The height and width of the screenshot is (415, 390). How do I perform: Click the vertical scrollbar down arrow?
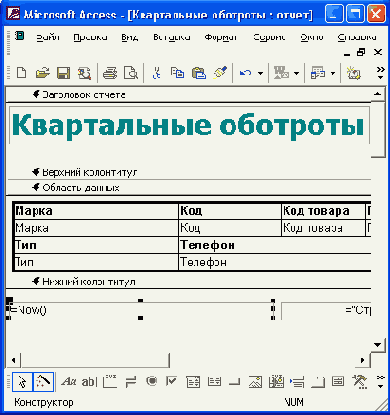click(x=377, y=345)
